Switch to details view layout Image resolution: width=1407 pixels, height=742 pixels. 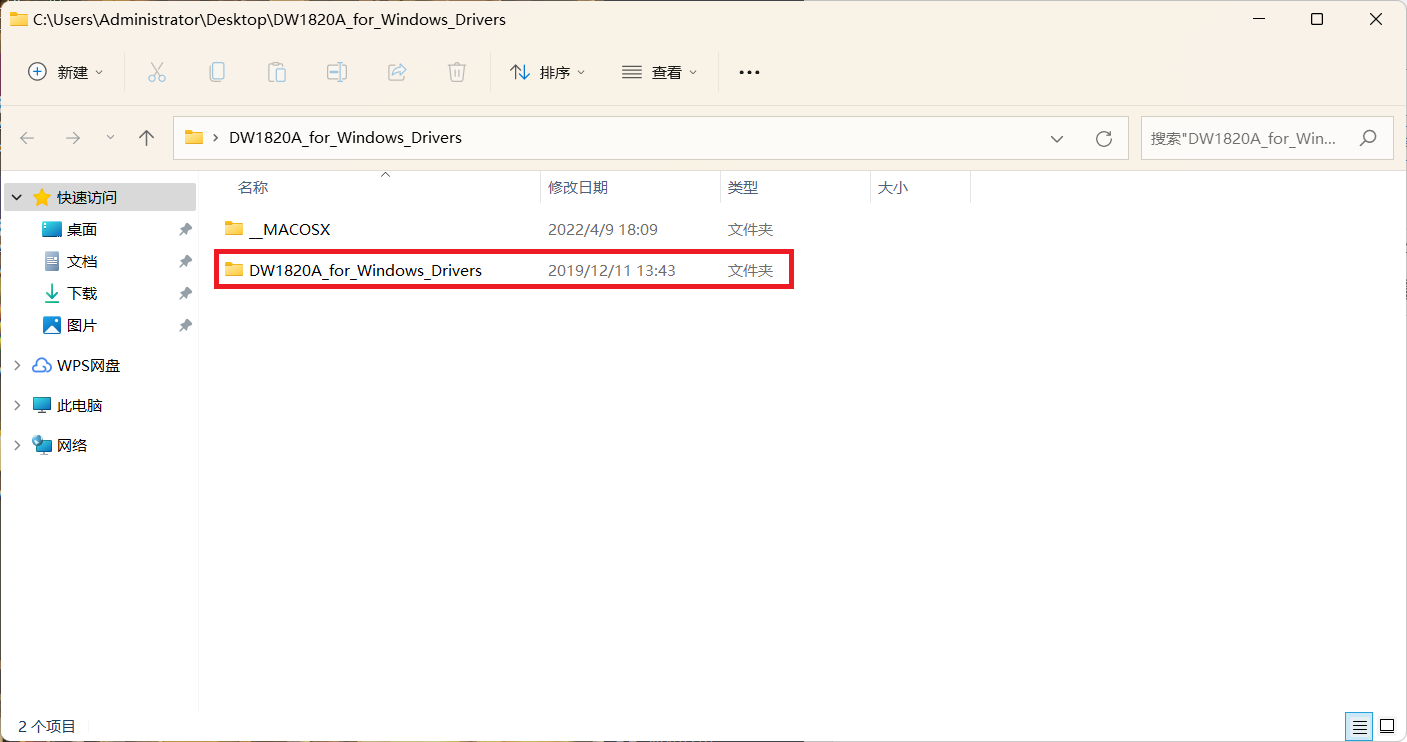tap(1358, 726)
